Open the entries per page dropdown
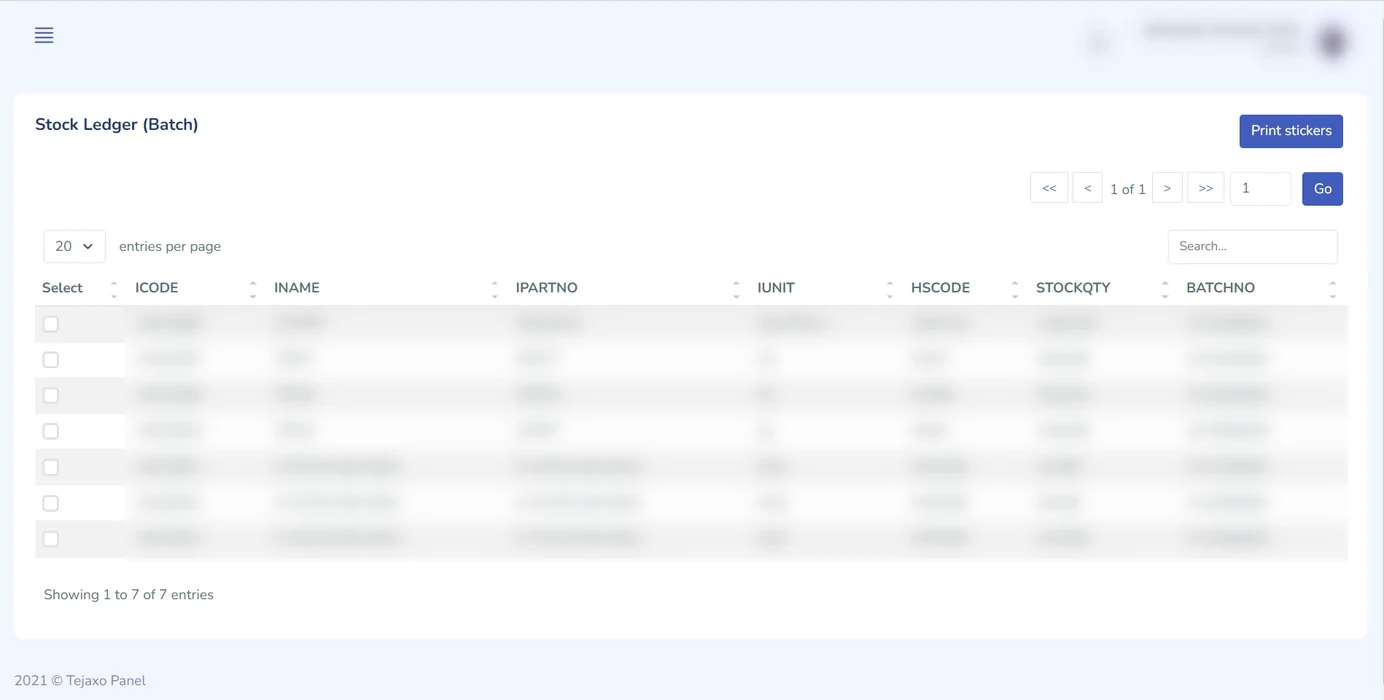The width and height of the screenshot is (1384, 700). point(74,246)
